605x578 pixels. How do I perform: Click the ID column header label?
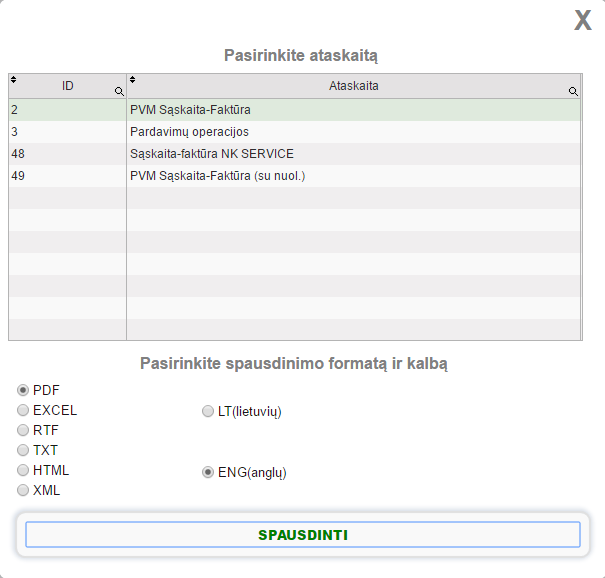68,86
